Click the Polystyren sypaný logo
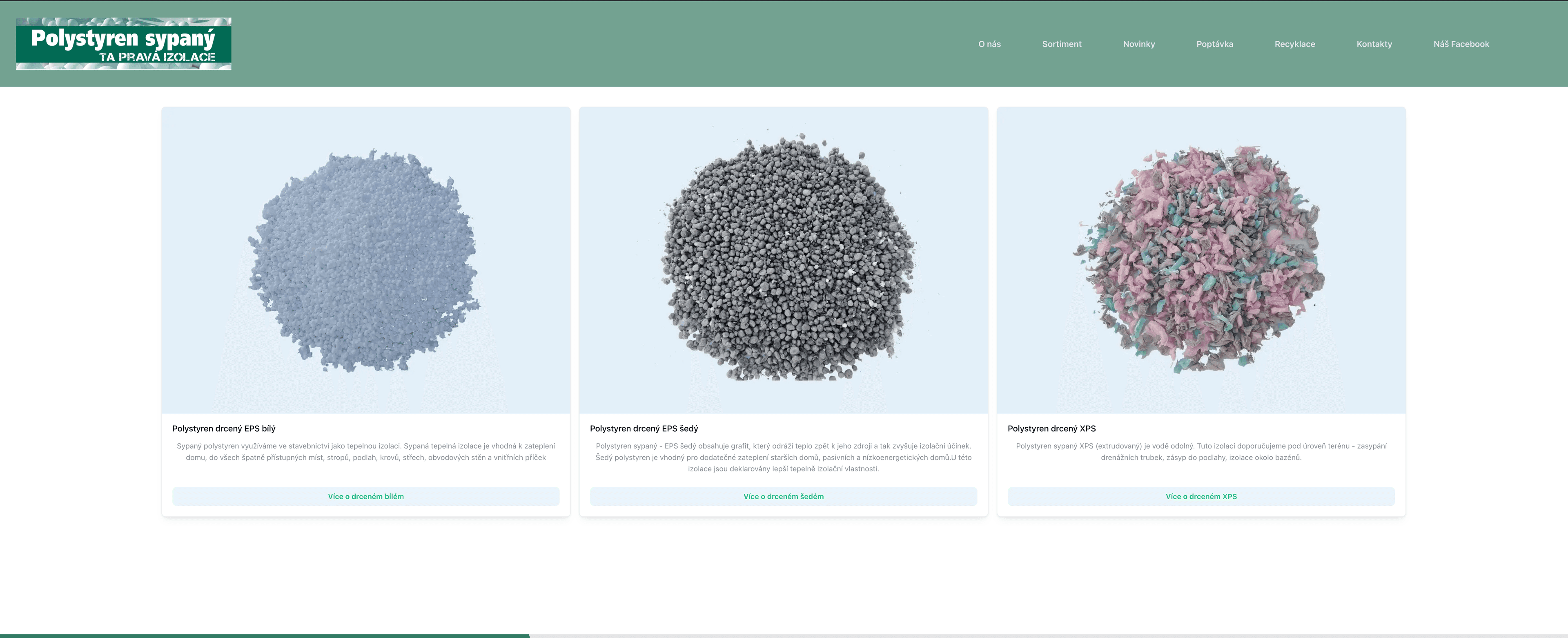 pyautogui.click(x=124, y=44)
